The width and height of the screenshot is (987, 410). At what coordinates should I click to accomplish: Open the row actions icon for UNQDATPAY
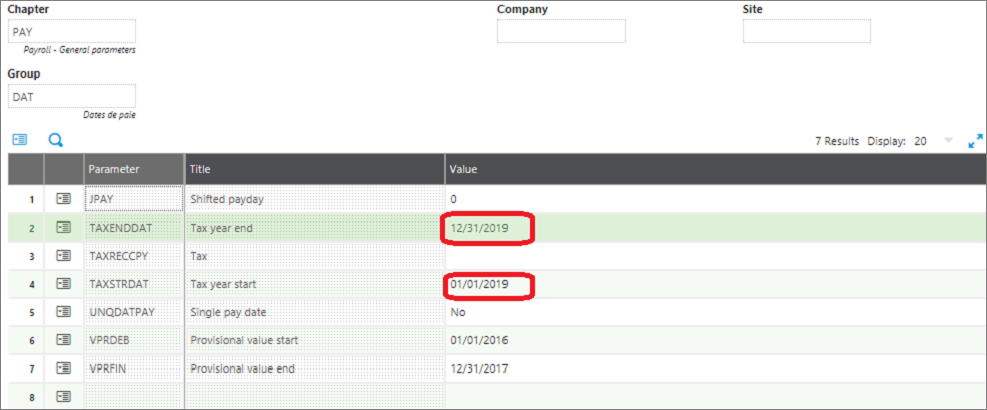tap(64, 312)
